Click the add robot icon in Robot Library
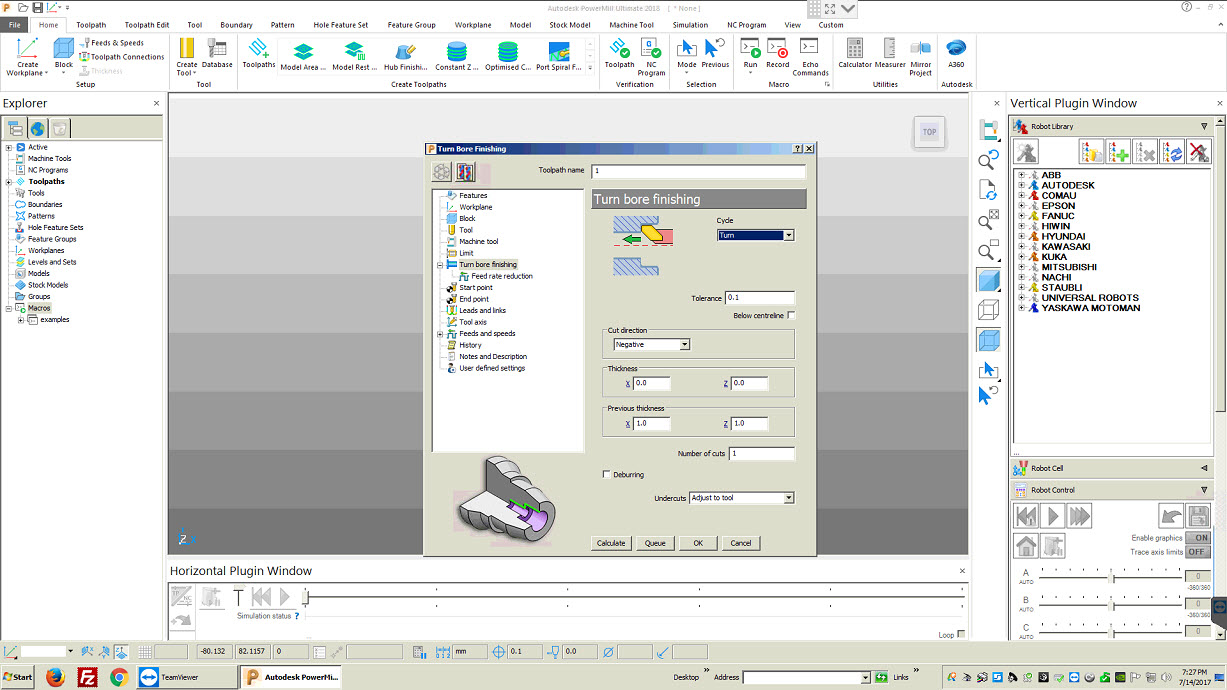Image resolution: width=1227 pixels, height=690 pixels. tap(1119, 151)
